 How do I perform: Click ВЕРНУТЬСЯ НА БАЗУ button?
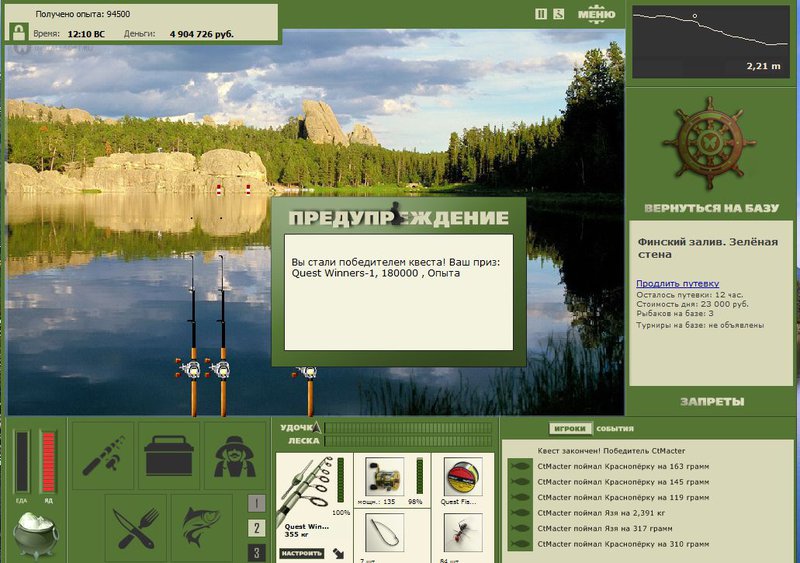711,208
